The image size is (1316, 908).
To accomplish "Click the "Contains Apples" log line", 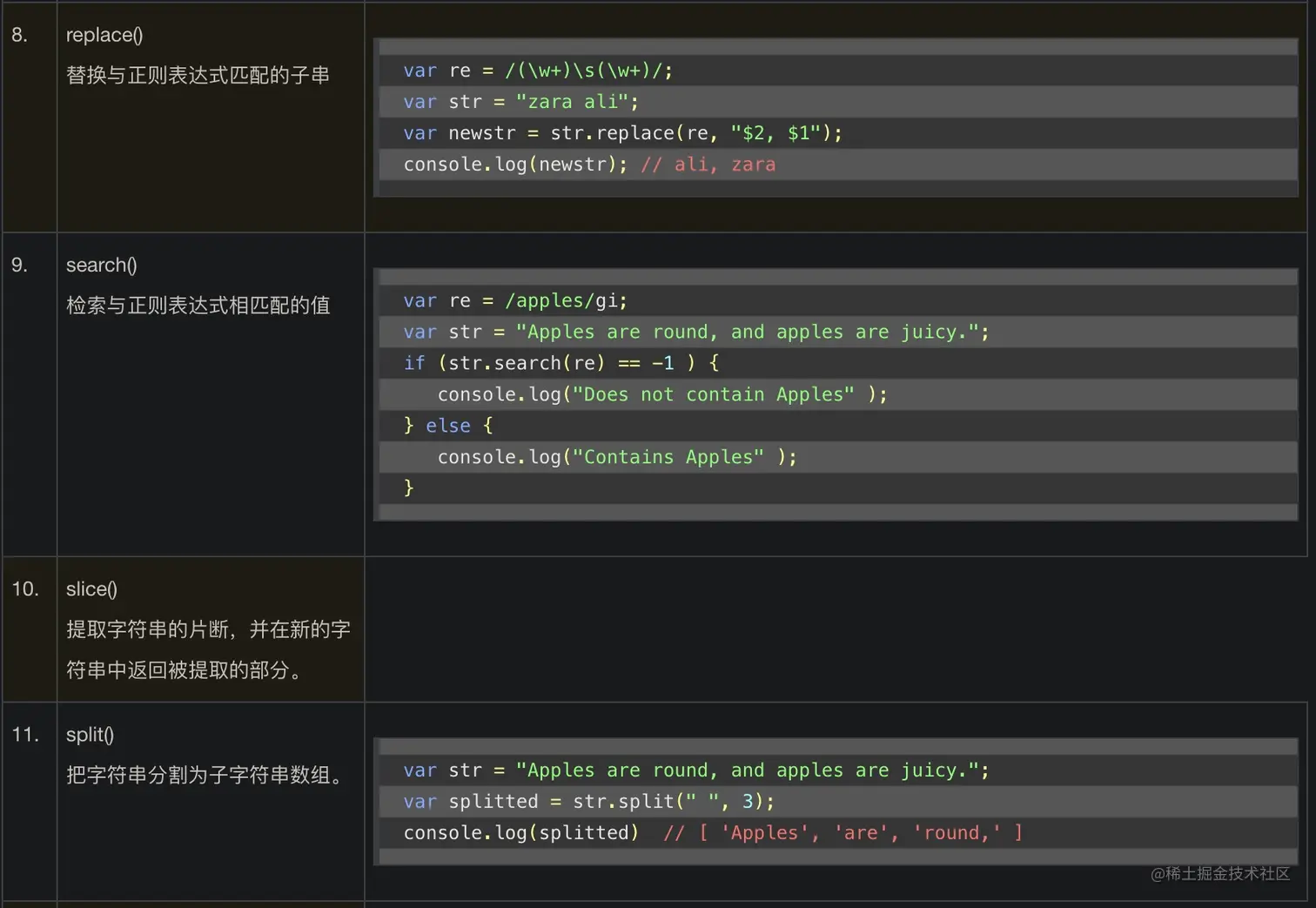I will [616, 457].
